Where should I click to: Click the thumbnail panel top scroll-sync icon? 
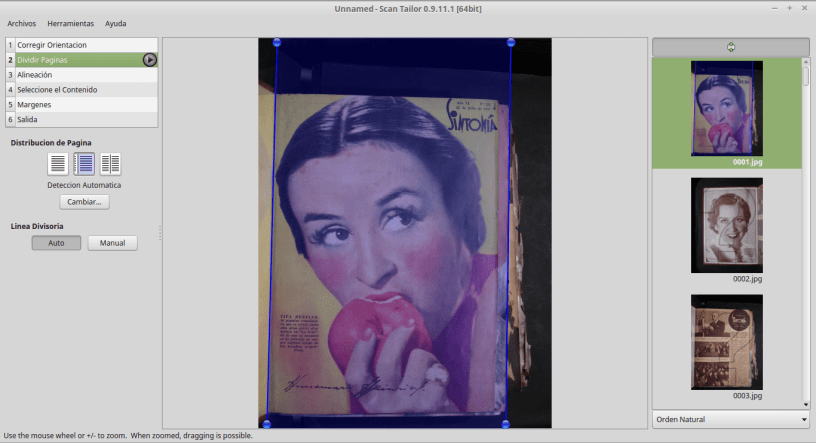731,47
